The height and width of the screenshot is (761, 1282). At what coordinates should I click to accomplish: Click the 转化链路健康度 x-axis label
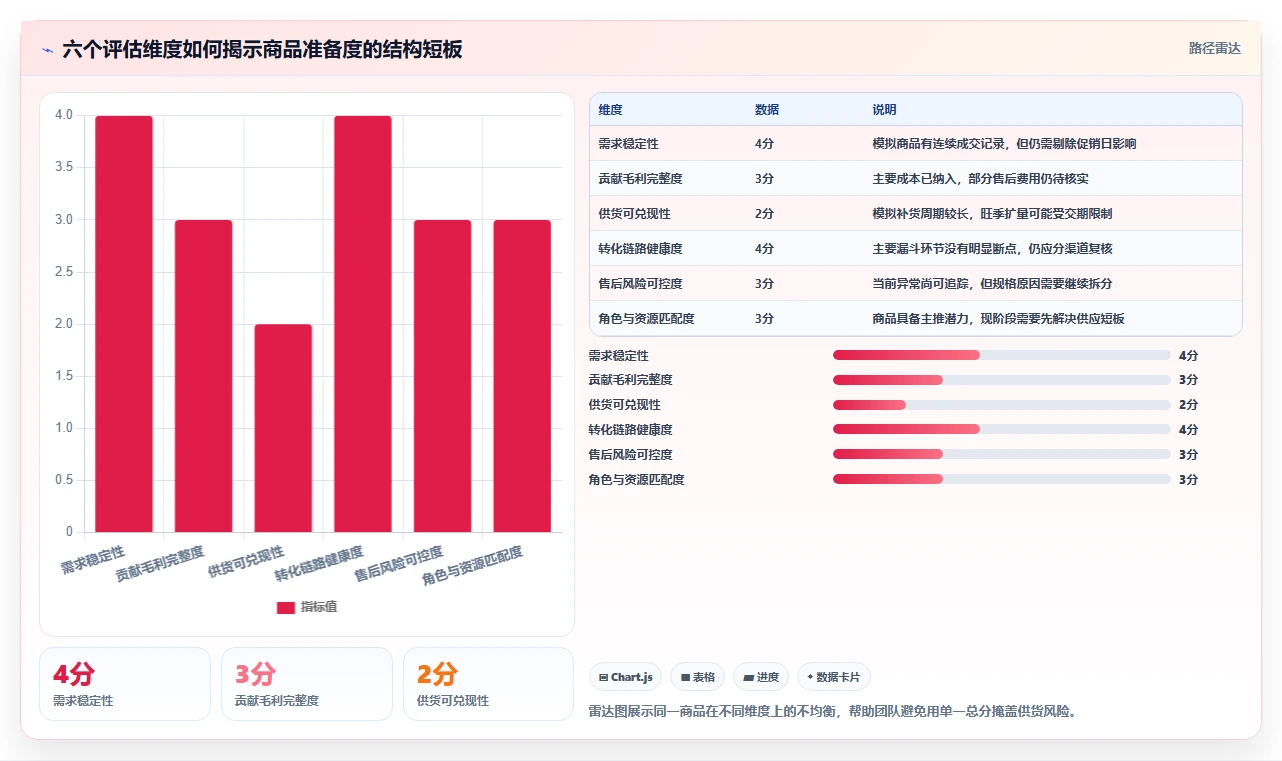(319, 565)
